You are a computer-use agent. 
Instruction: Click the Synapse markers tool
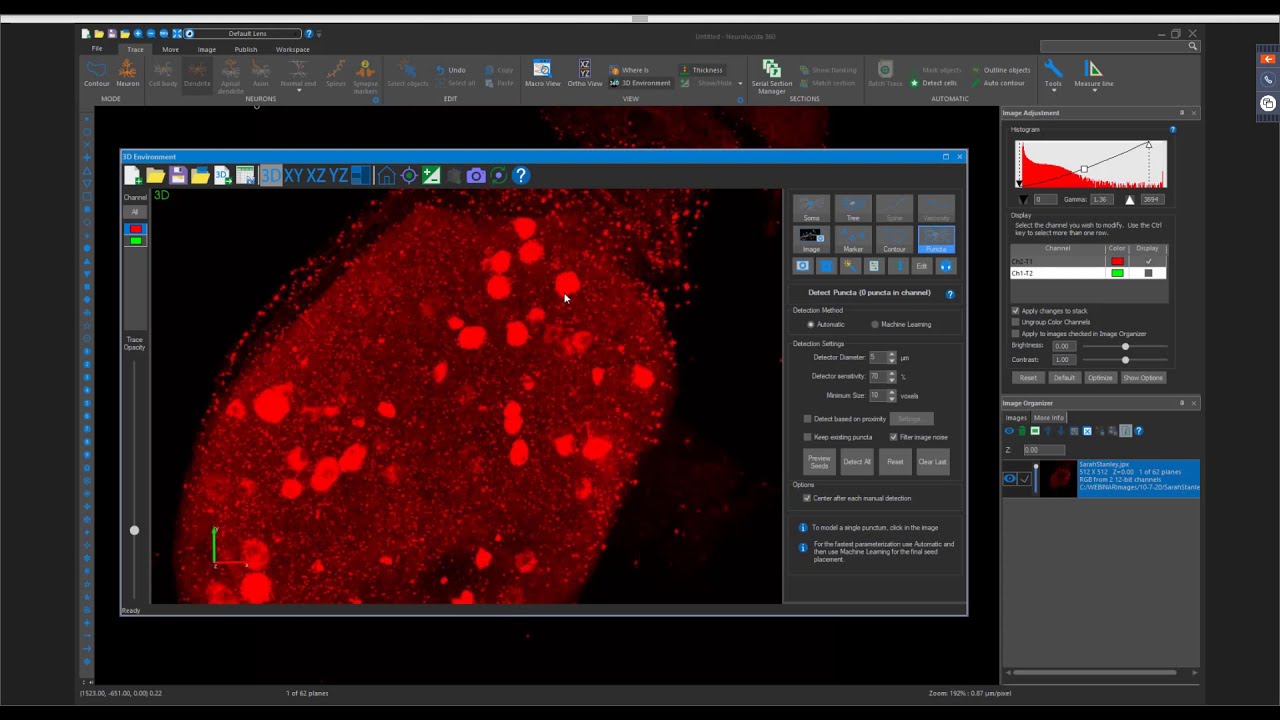point(365,76)
